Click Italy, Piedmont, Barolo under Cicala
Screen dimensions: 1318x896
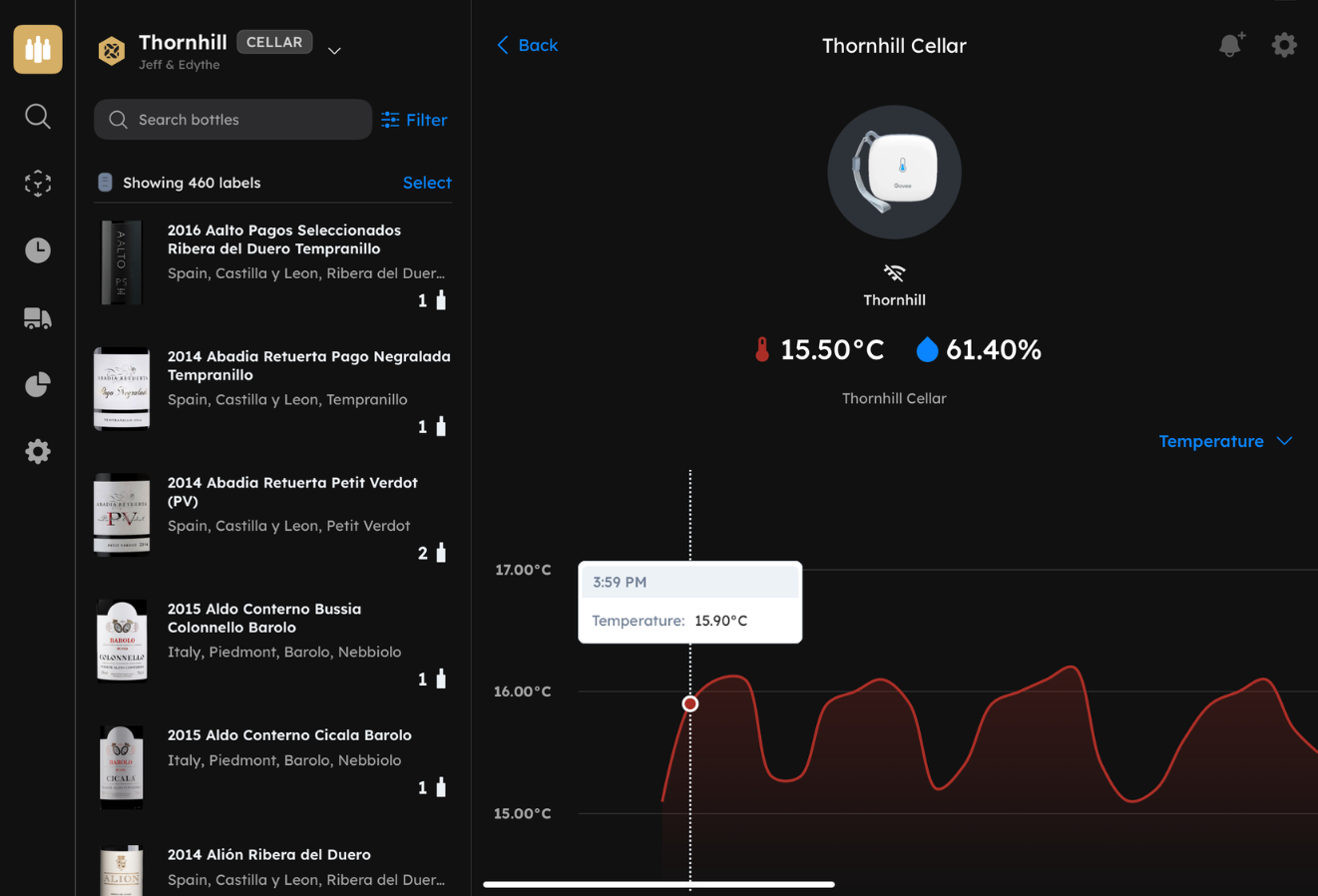pyautogui.click(x=284, y=760)
